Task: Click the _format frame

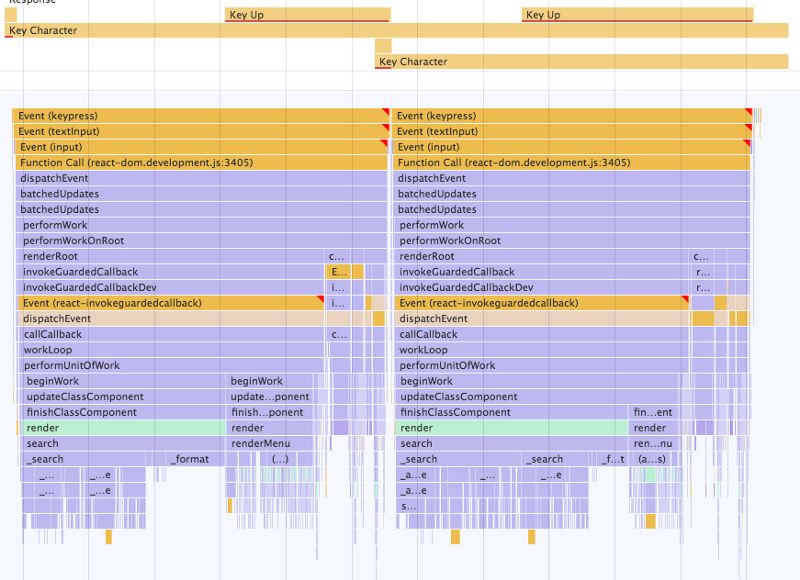Action: coord(194,459)
